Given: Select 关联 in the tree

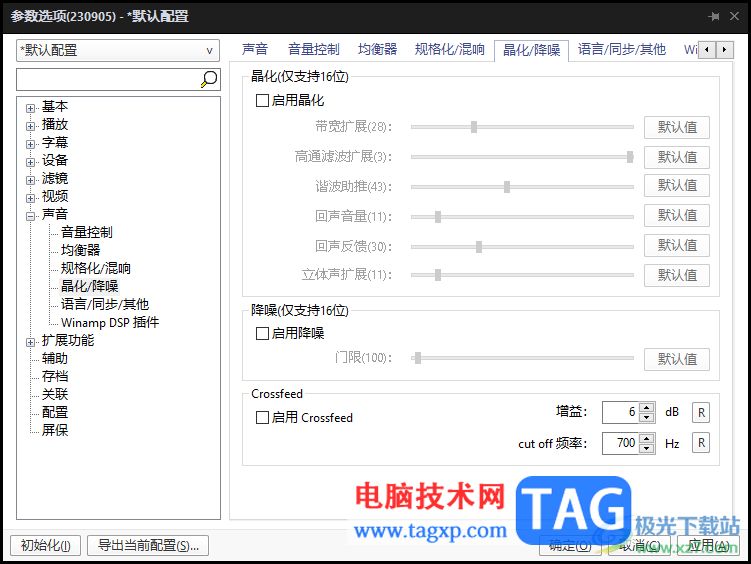Looking at the screenshot, I should 55,394.
